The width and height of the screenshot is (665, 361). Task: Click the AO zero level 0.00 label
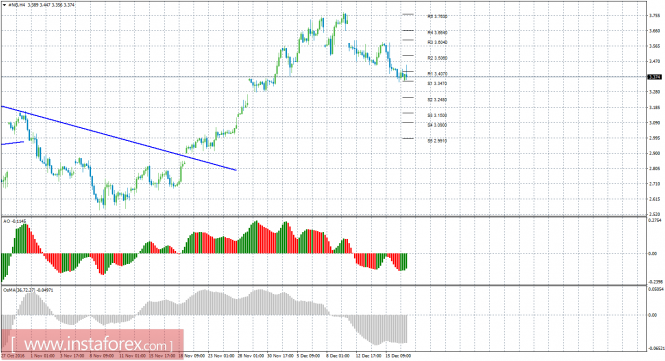[x=653, y=254]
